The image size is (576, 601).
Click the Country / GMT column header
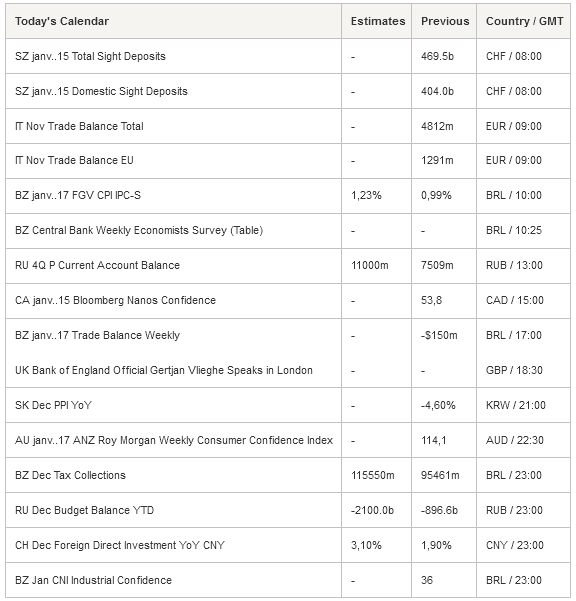(524, 21)
